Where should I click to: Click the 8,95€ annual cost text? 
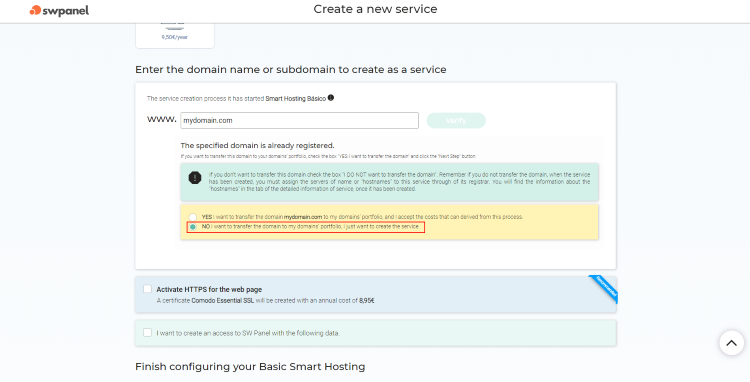[367, 301]
